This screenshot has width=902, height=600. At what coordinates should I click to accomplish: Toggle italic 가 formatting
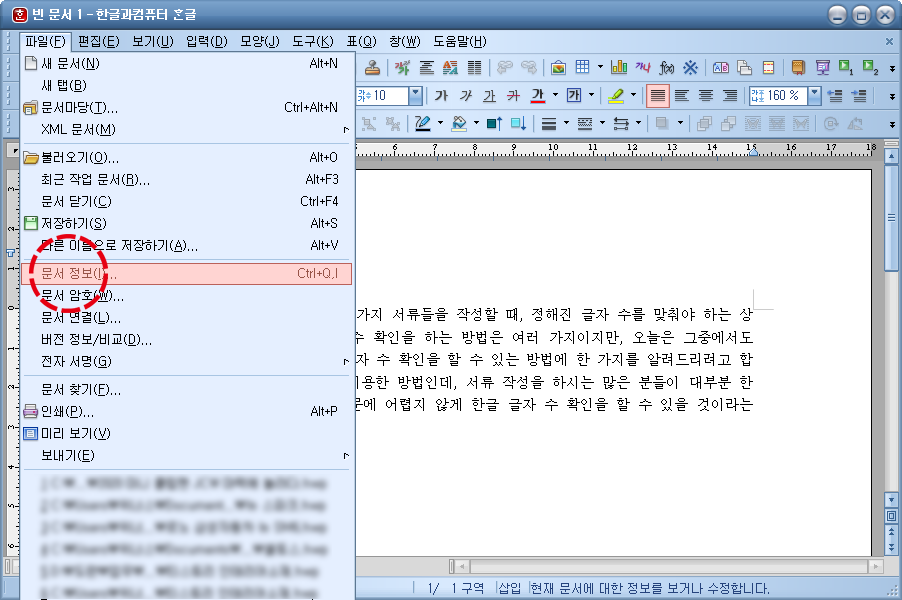(x=465, y=95)
